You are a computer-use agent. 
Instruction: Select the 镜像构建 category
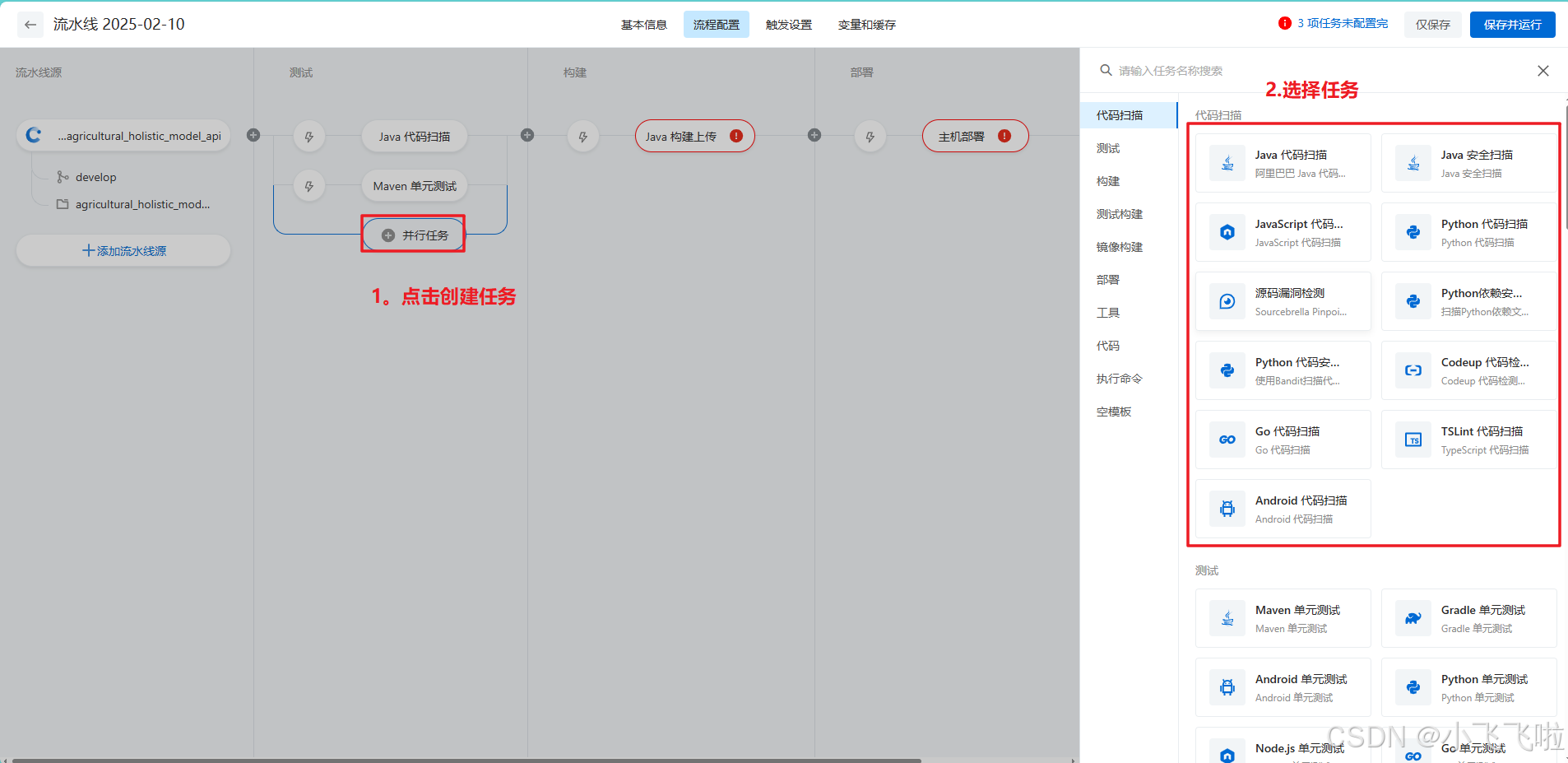click(x=1129, y=247)
